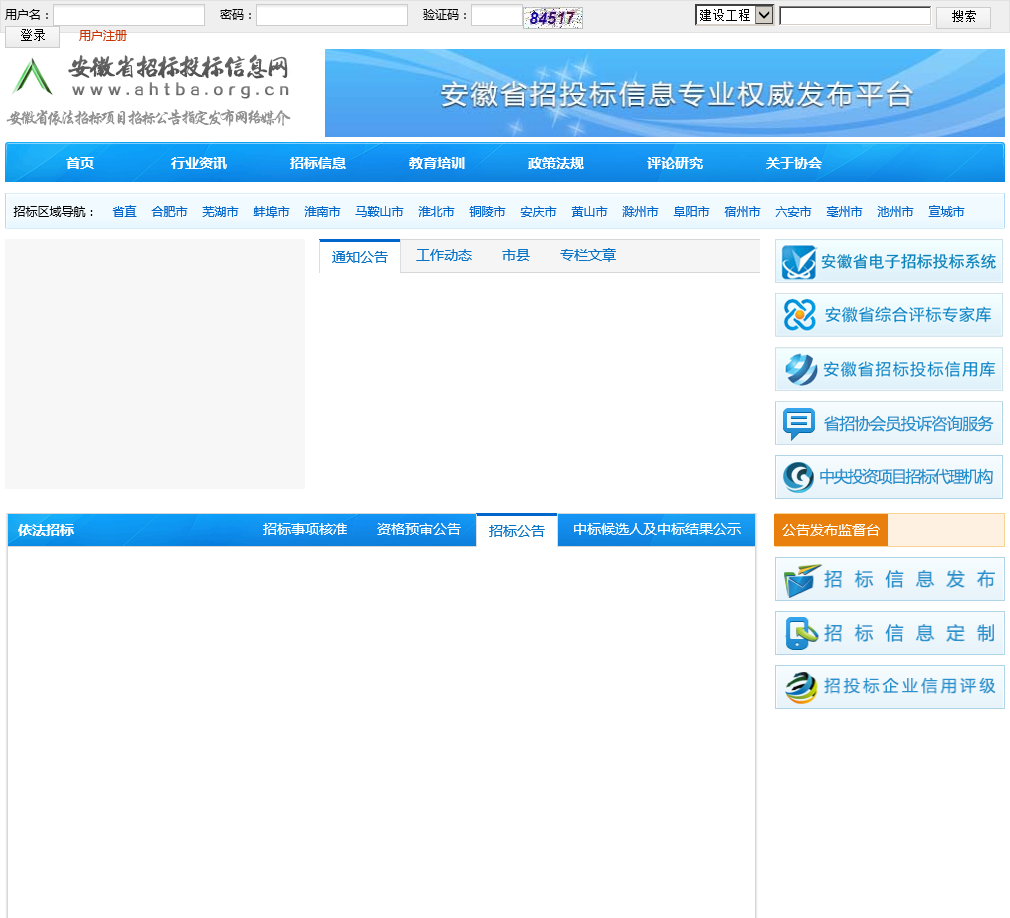Select 安庆市 in region navigation
Image resolution: width=1010 pixels, height=918 pixels.
538,211
